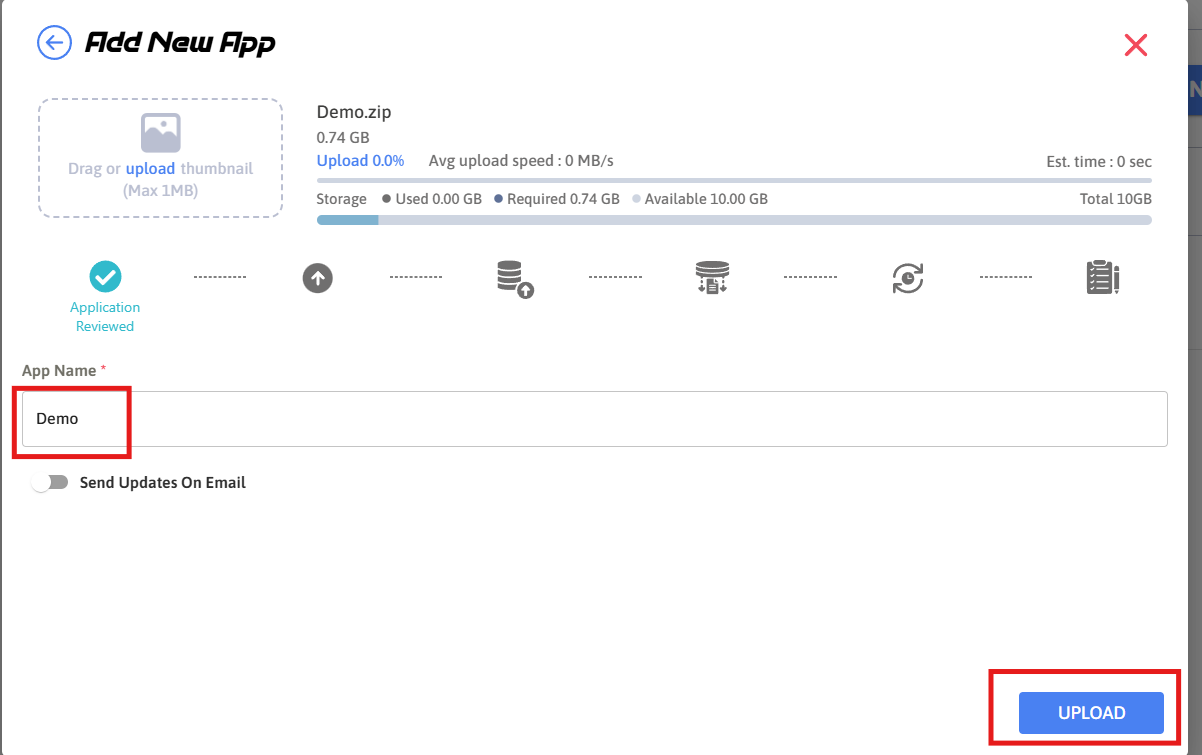Image resolution: width=1202 pixels, height=755 pixels.
Task: Click the 'Upload 0.0%' status text
Action: click(x=360, y=161)
